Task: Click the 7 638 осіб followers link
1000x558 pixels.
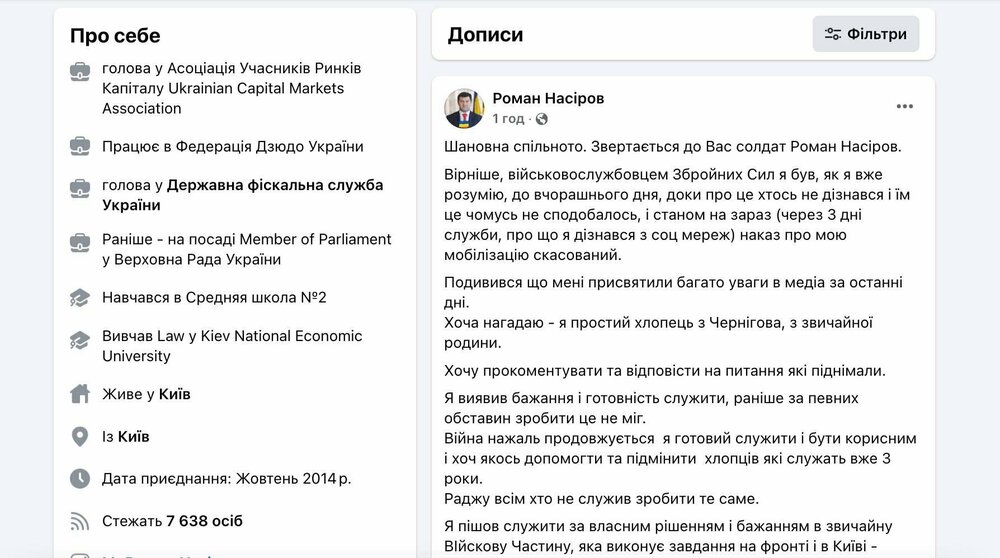Action: click(x=204, y=521)
